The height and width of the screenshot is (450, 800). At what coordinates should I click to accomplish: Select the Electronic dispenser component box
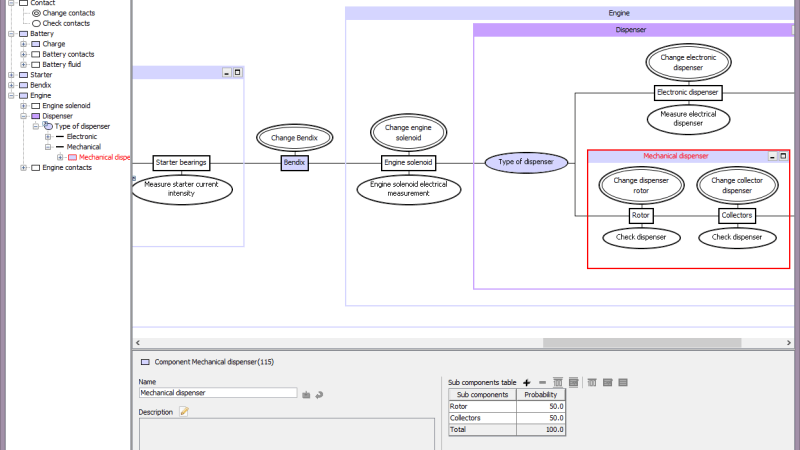point(688,92)
